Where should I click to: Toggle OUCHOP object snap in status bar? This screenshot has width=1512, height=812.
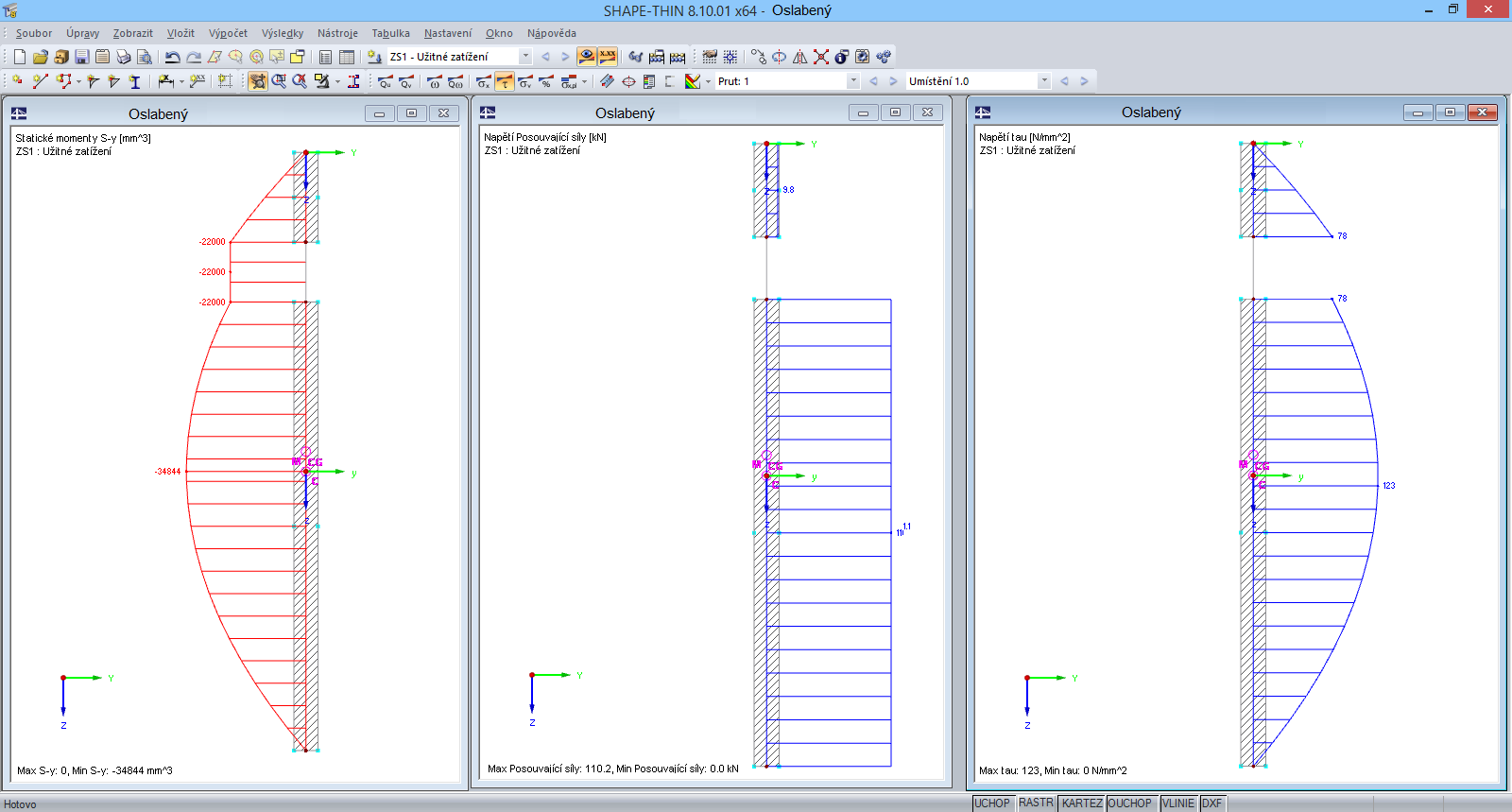1130,803
